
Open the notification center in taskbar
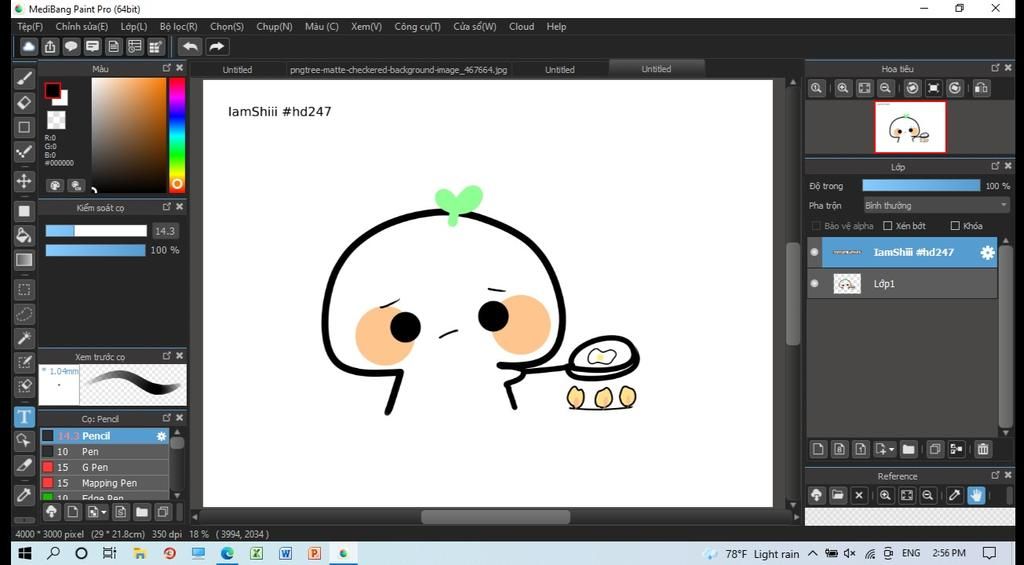989,553
